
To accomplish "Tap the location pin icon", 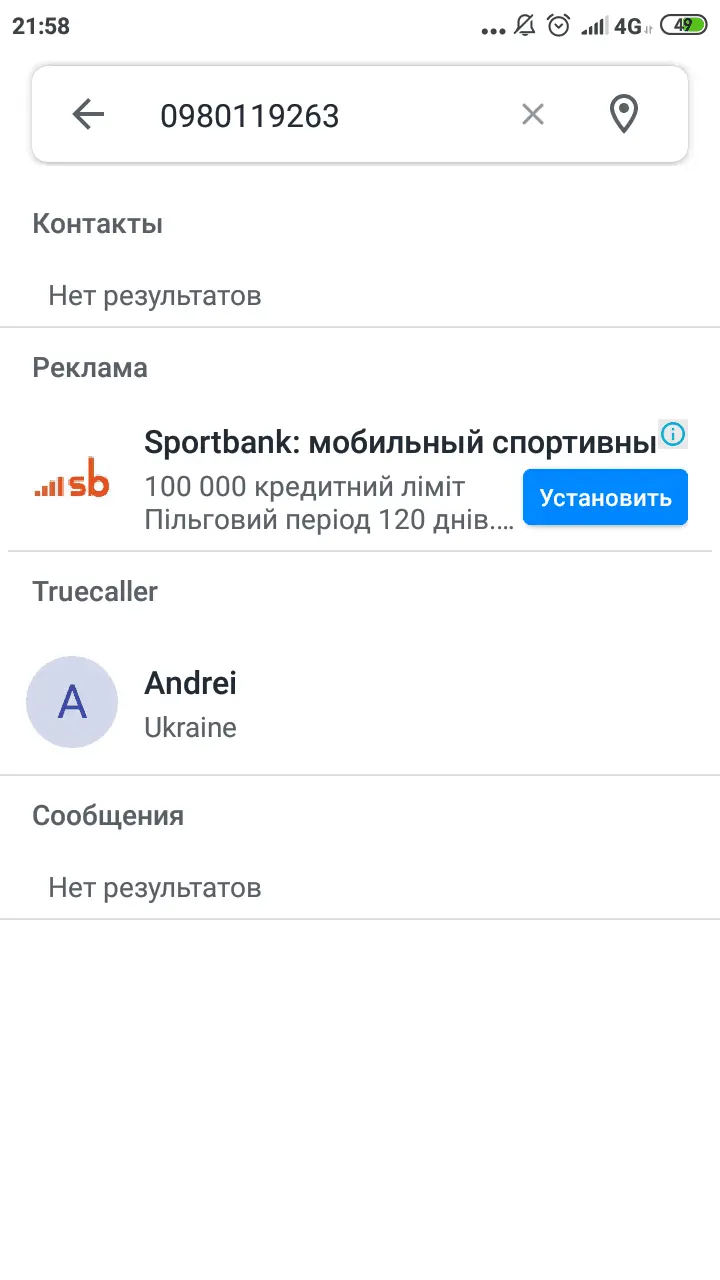I will pyautogui.click(x=624, y=115).
